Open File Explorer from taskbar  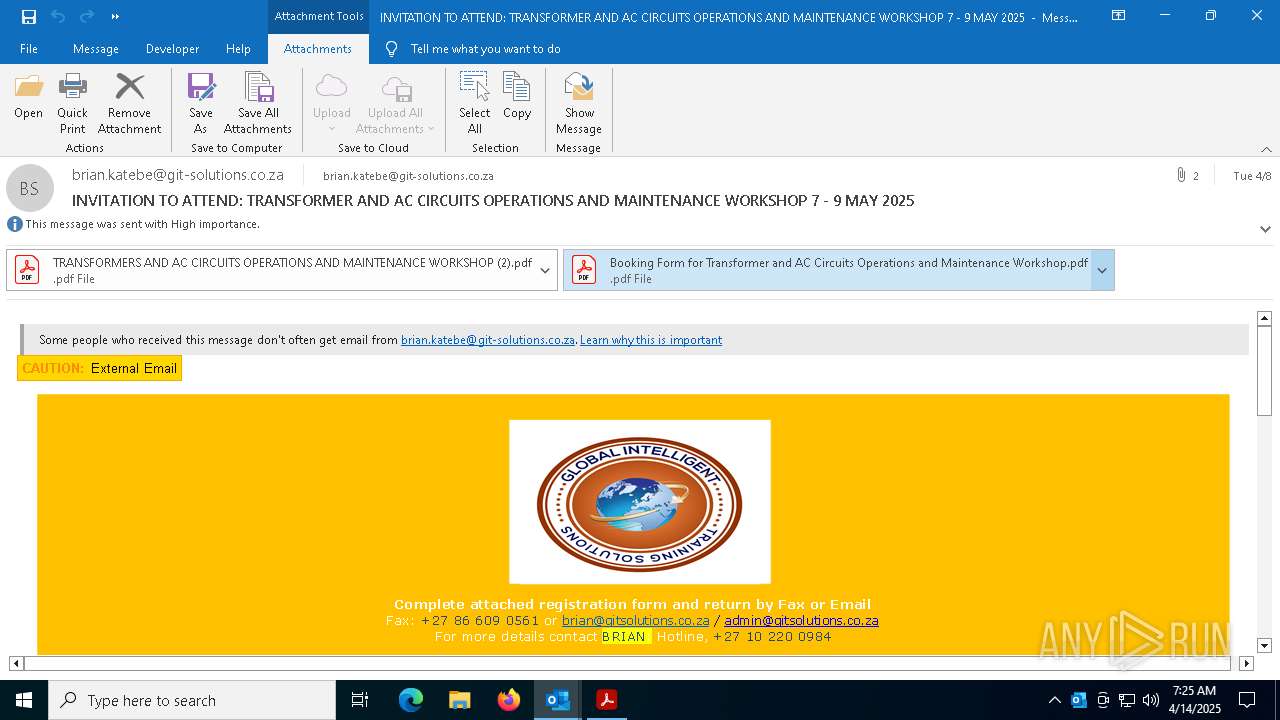tap(459, 700)
